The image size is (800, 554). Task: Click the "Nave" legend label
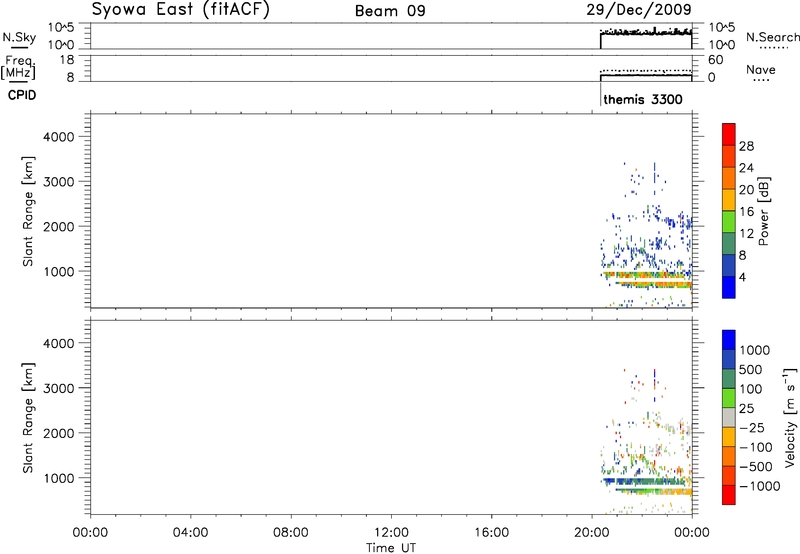pos(761,69)
